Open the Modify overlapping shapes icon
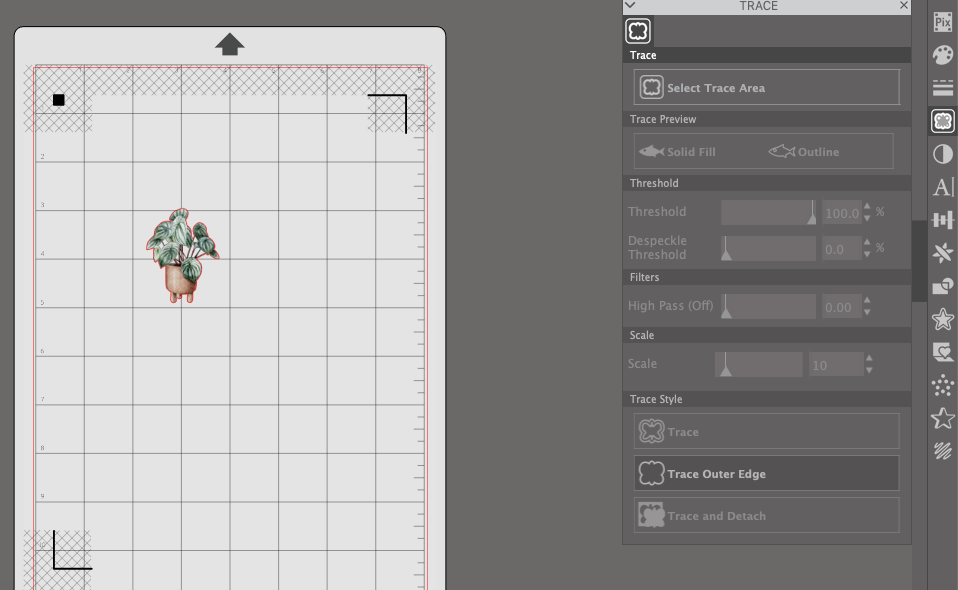 (943, 286)
